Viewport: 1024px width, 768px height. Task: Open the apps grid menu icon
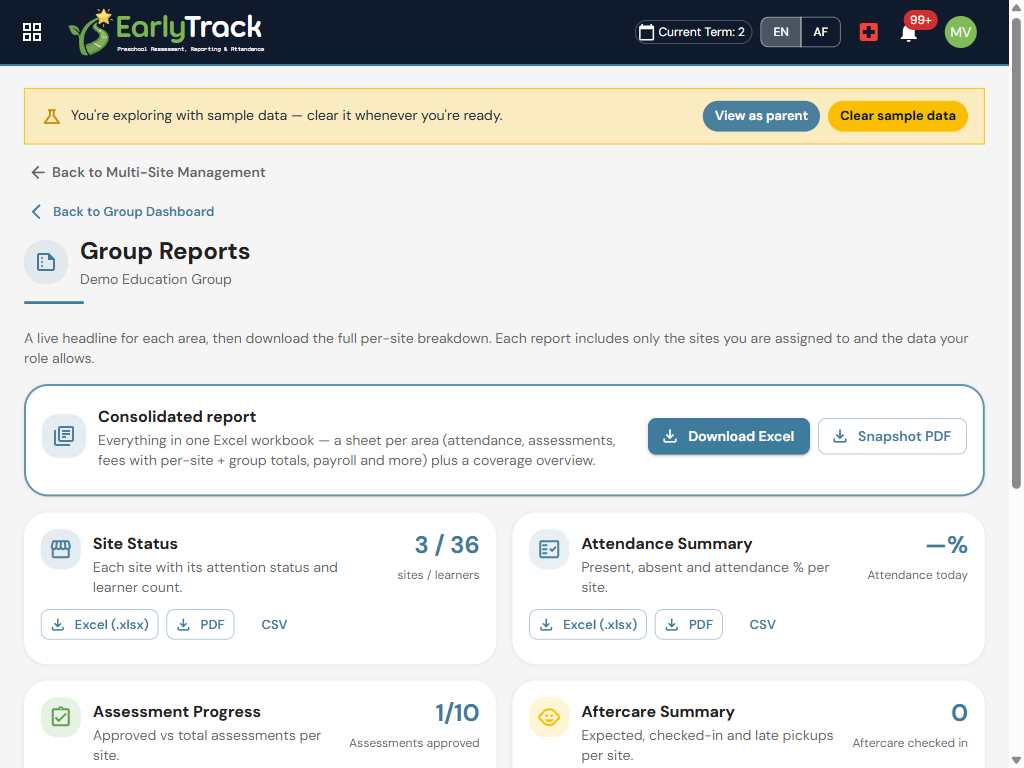click(32, 32)
